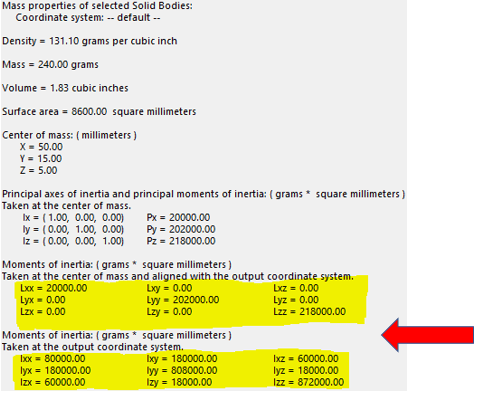
Task: Click the Coordinate system default line
Action: (x=88, y=17)
